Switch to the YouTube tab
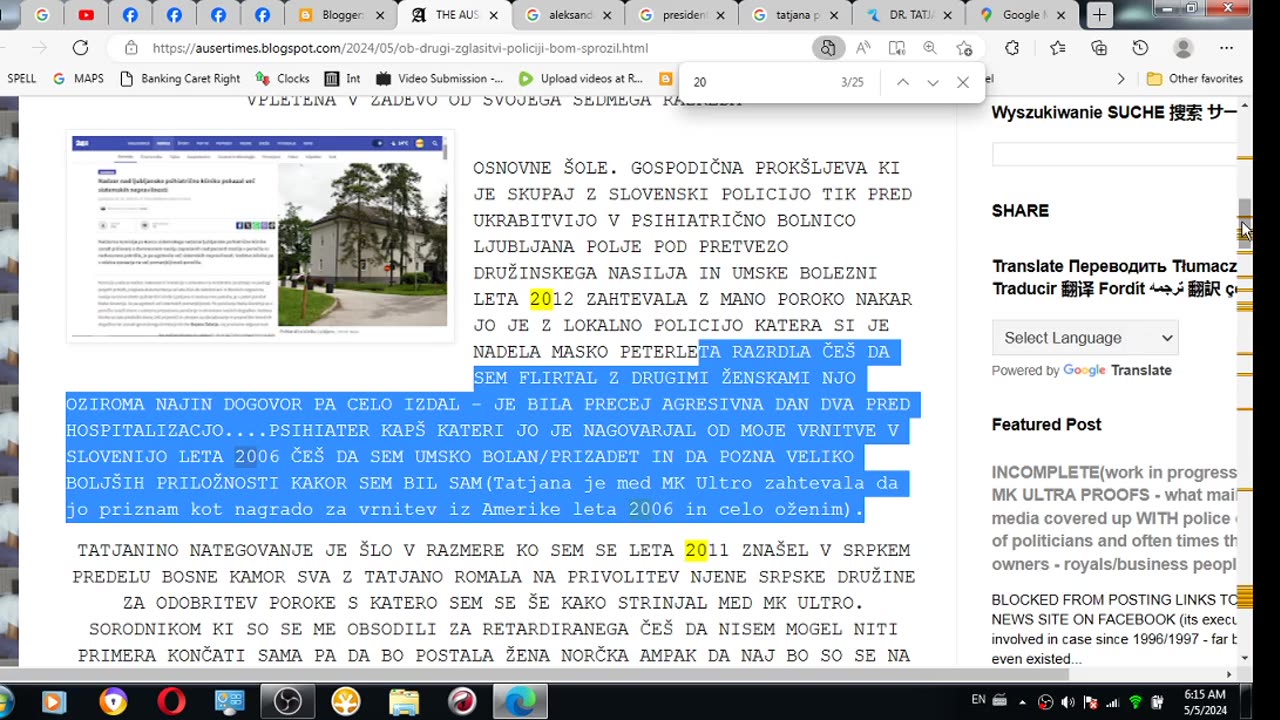This screenshot has width=1280, height=720. coord(86,15)
